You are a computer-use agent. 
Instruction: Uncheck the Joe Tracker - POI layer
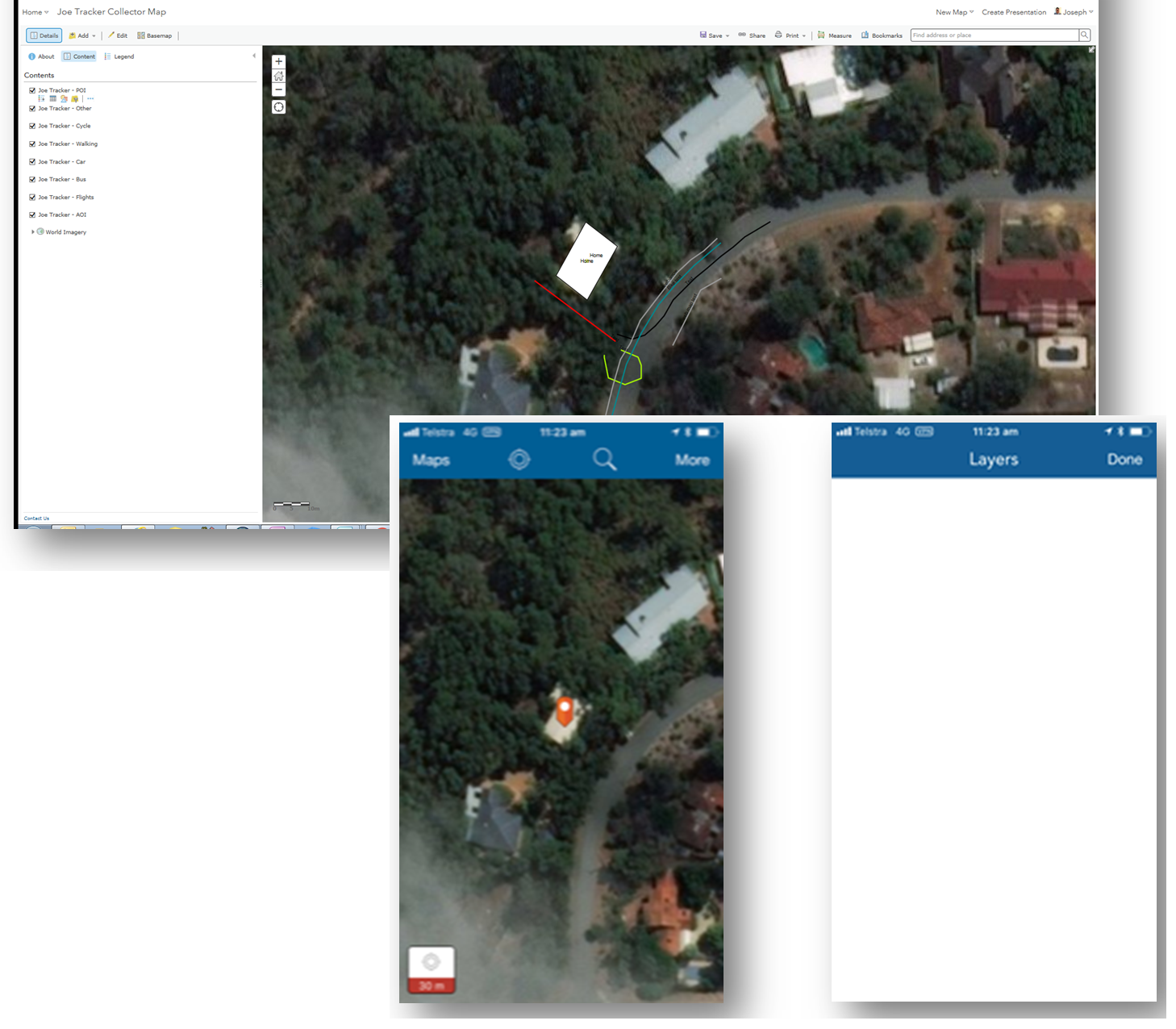pyautogui.click(x=32, y=90)
